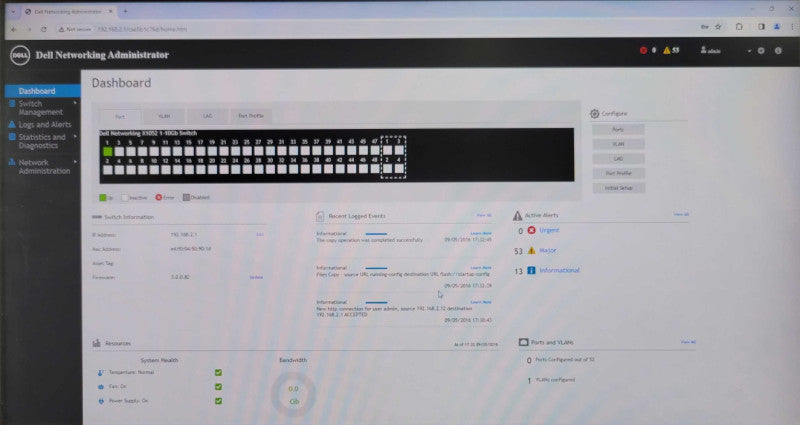Switch to the LAG tab
This screenshot has height=425, width=800.
pos(207,116)
